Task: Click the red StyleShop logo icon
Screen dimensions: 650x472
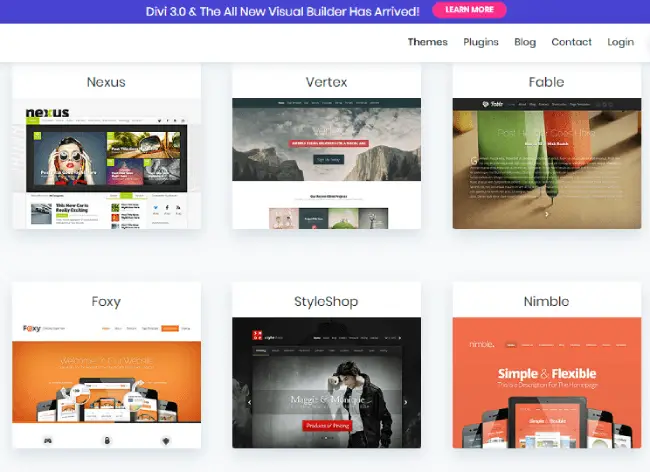Action: tap(257, 335)
